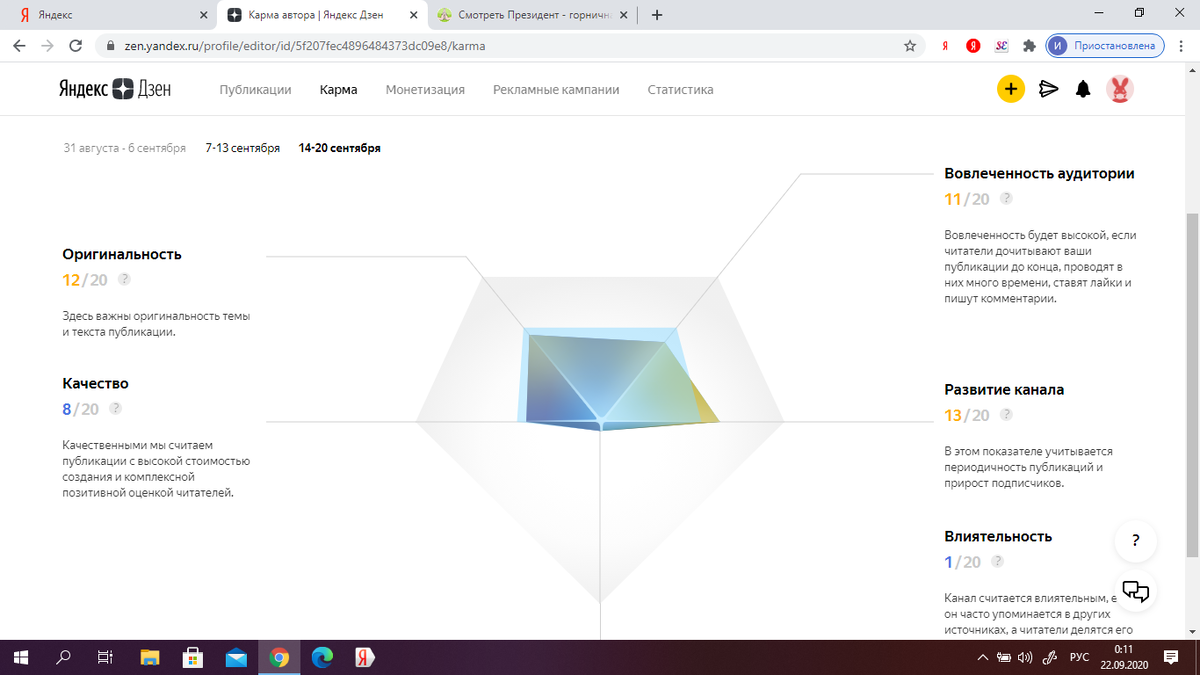Image resolution: width=1200 pixels, height=675 pixels.
Task: Open Yandex Browser from the taskbar
Action: point(365,657)
